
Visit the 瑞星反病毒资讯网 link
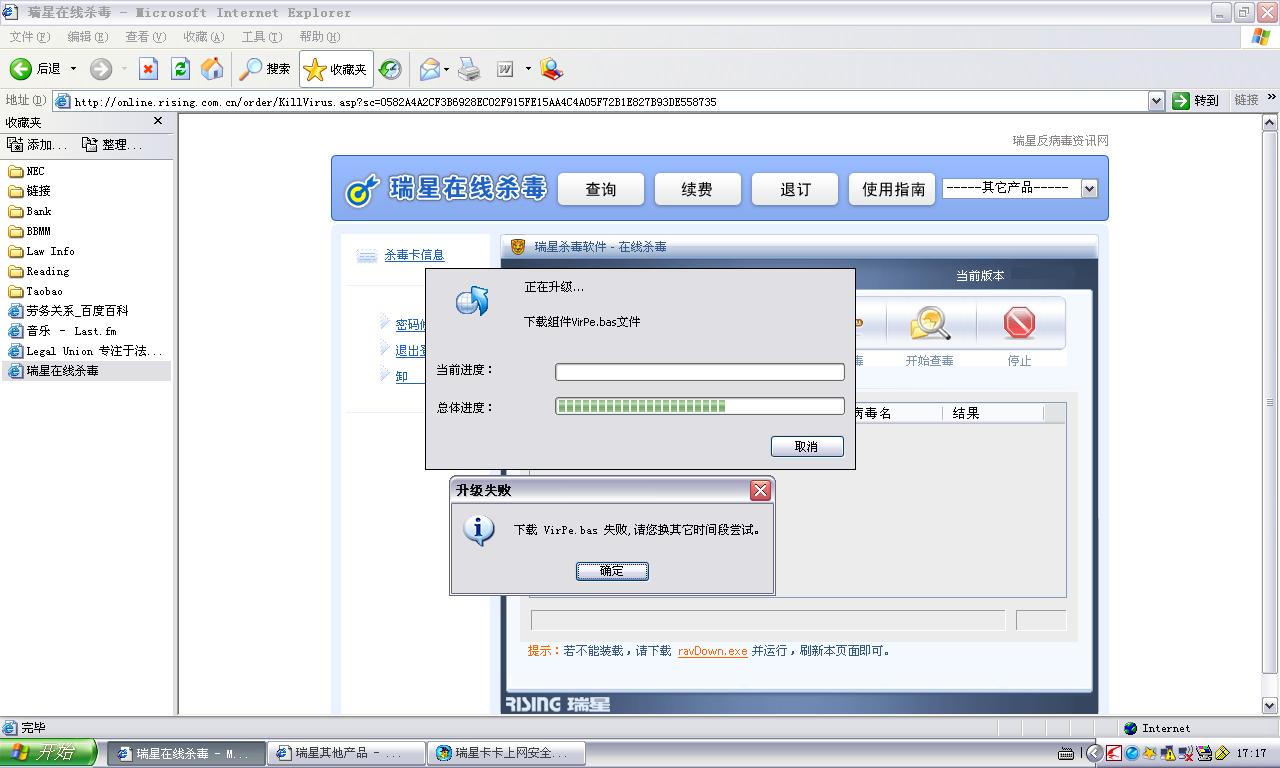(x=1060, y=140)
